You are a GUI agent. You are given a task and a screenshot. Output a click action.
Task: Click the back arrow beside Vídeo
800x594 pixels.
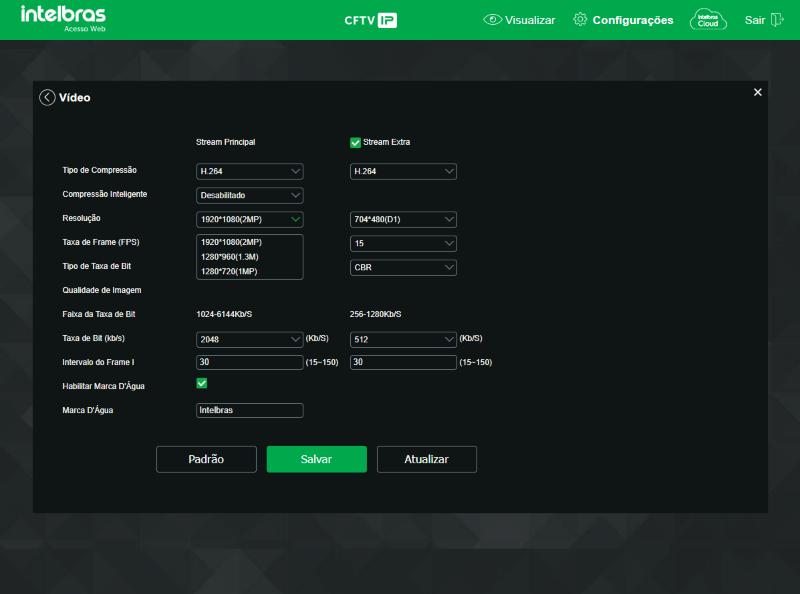click(x=47, y=97)
